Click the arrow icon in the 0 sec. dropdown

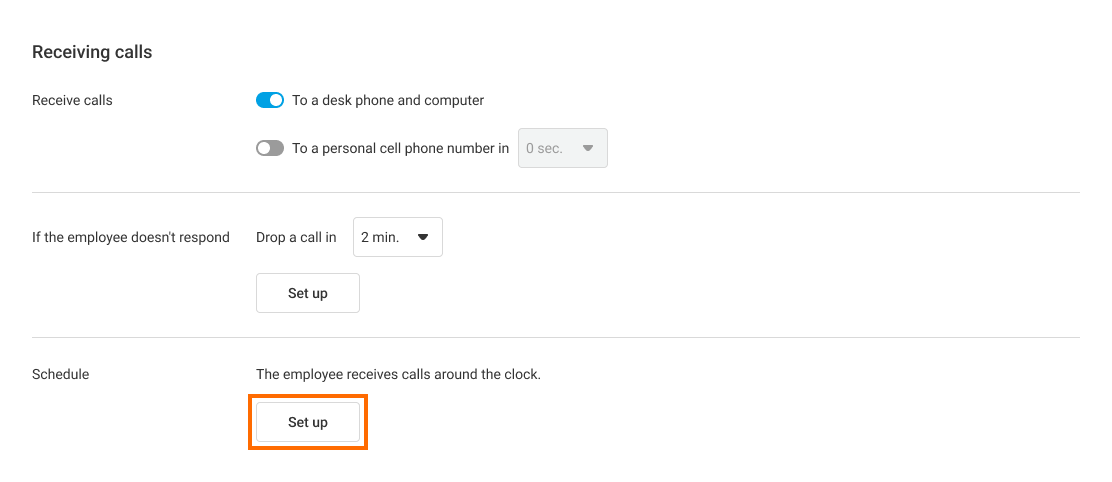pyautogui.click(x=588, y=148)
